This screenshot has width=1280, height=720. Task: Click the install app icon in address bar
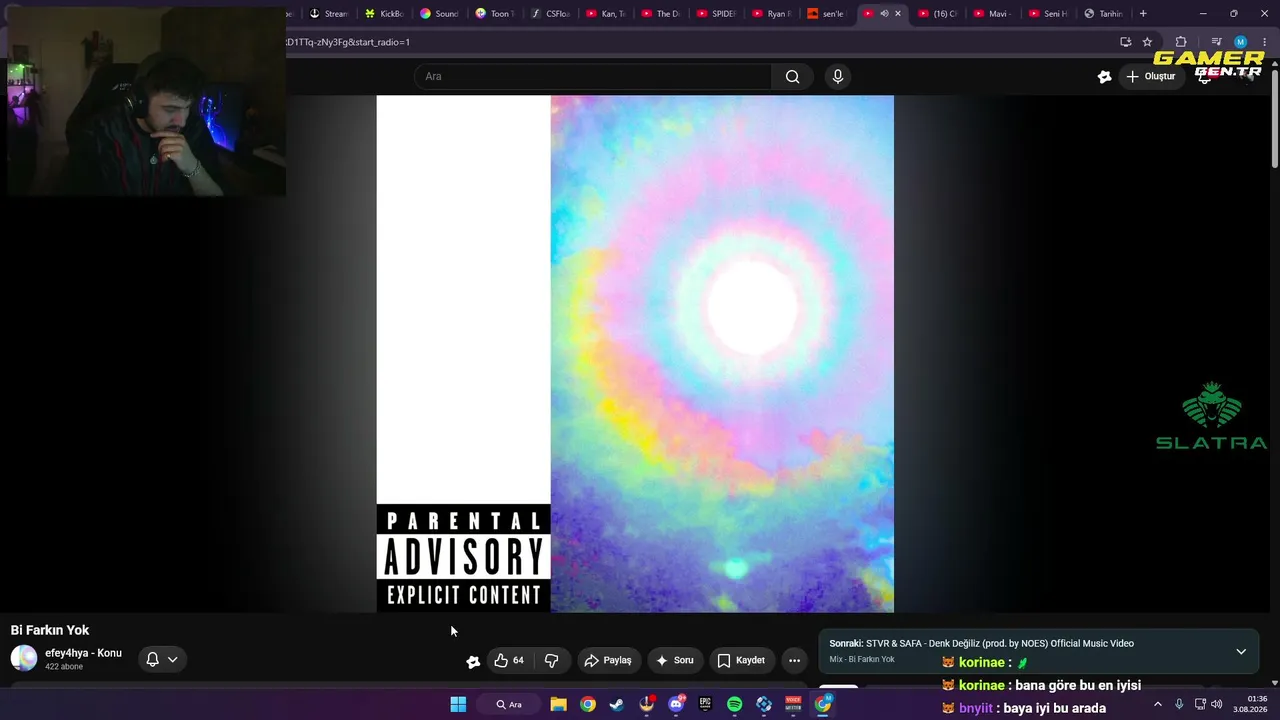[x=1125, y=42]
